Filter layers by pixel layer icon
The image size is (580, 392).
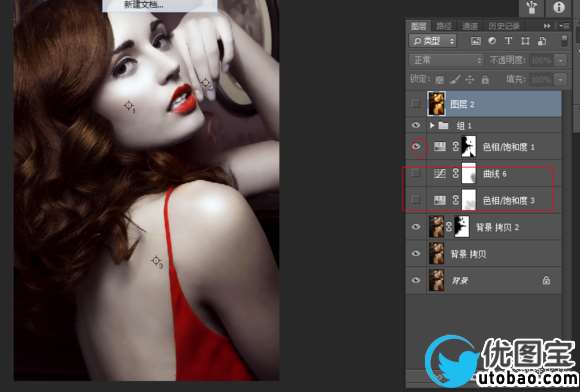[x=475, y=41]
